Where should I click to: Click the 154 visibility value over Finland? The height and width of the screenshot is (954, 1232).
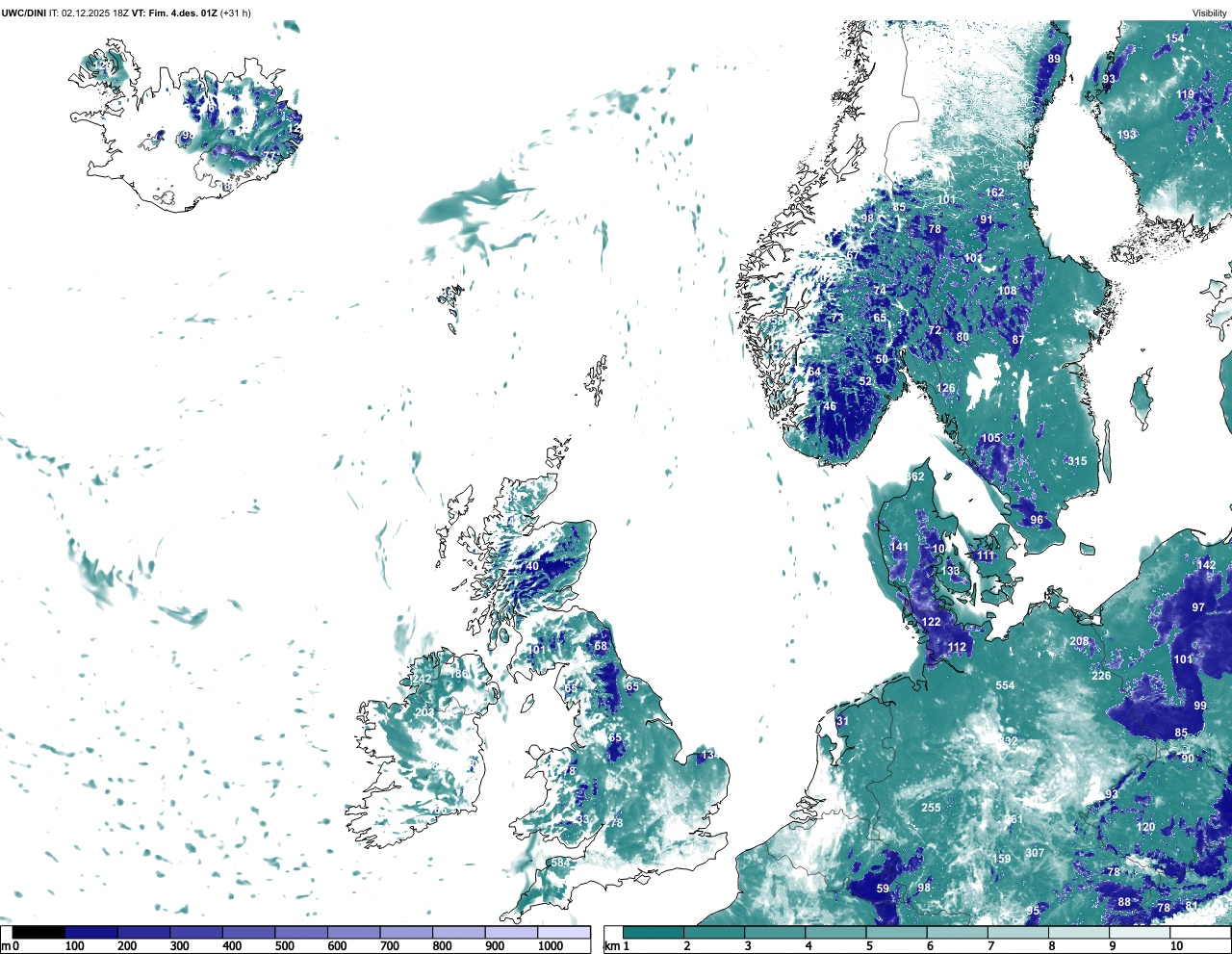[1175, 39]
